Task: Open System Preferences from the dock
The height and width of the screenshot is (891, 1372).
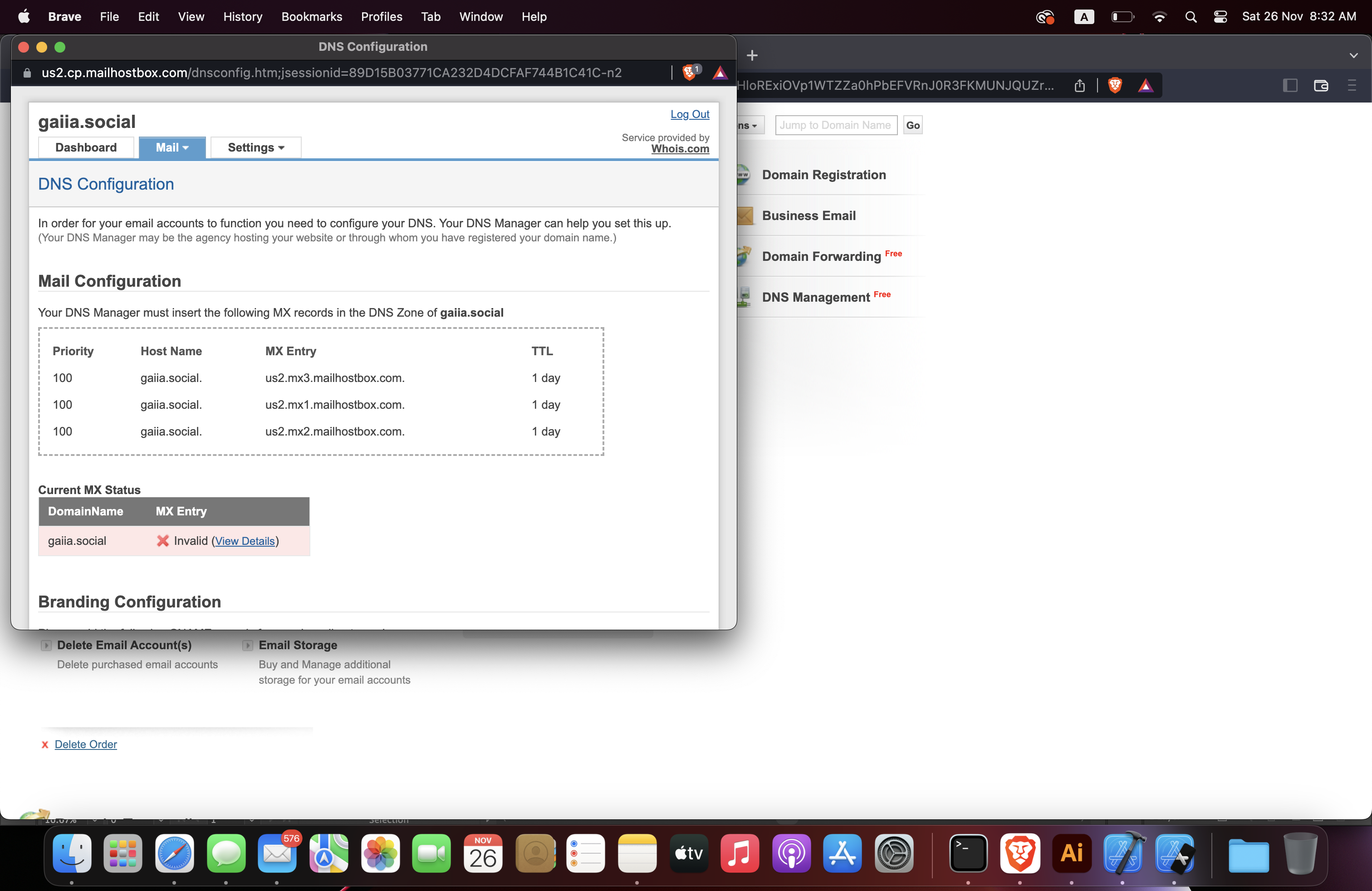Action: click(x=894, y=853)
